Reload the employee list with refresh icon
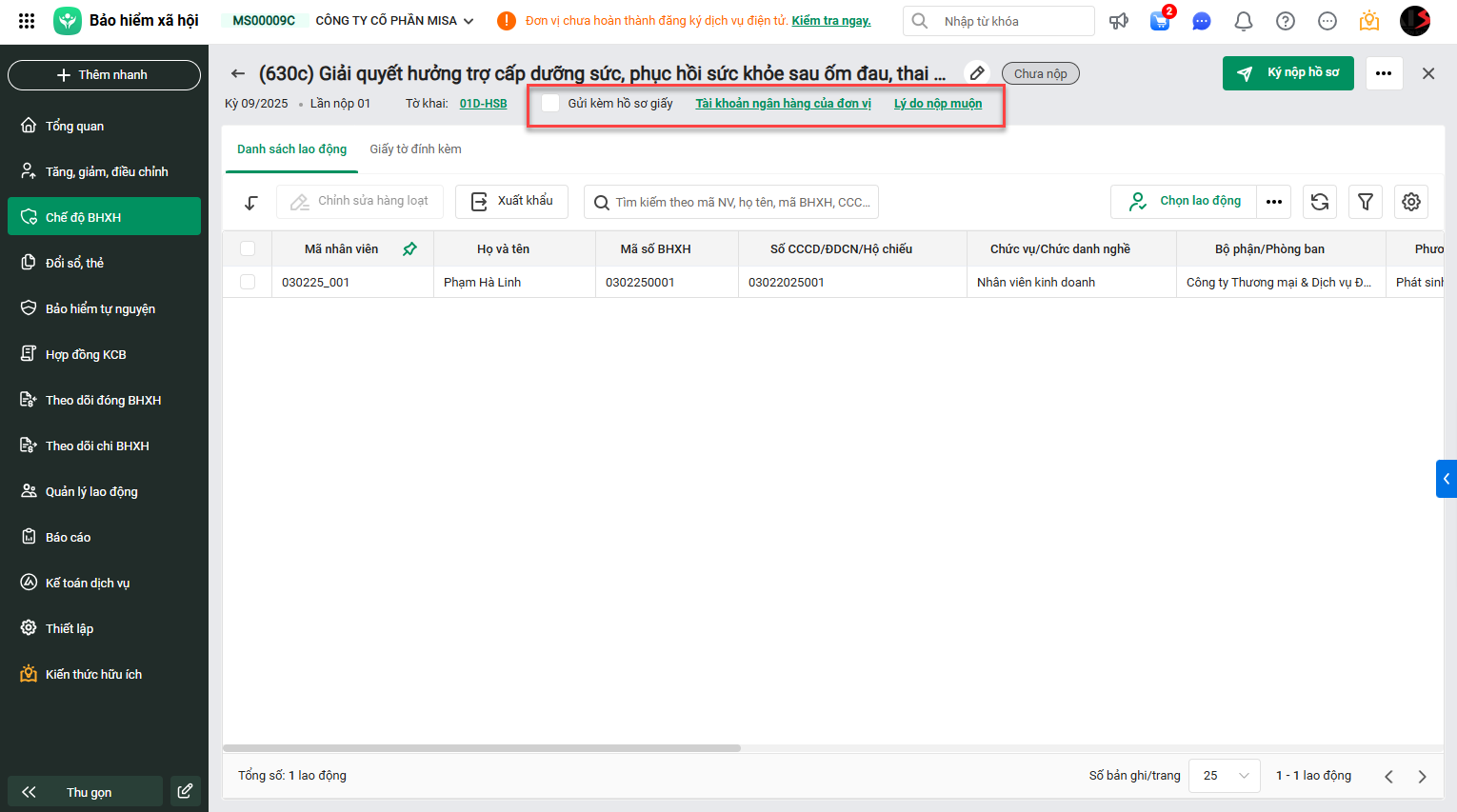The image size is (1457, 812). tap(1320, 202)
